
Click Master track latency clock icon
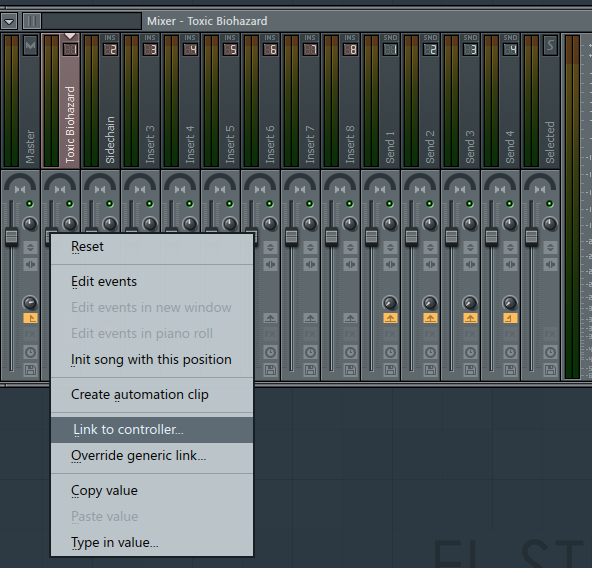[30, 352]
